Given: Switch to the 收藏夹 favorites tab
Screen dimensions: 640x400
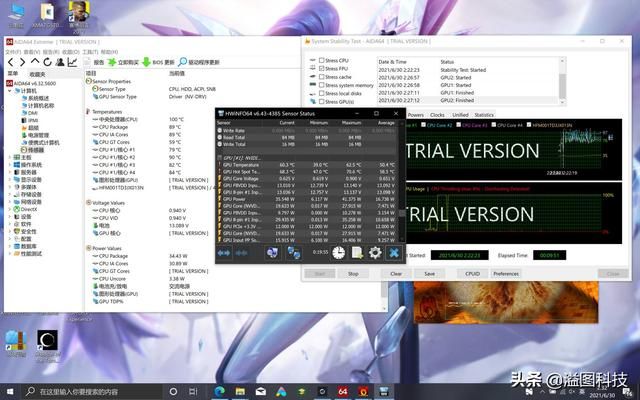Looking at the screenshot, I should click(x=38, y=74).
